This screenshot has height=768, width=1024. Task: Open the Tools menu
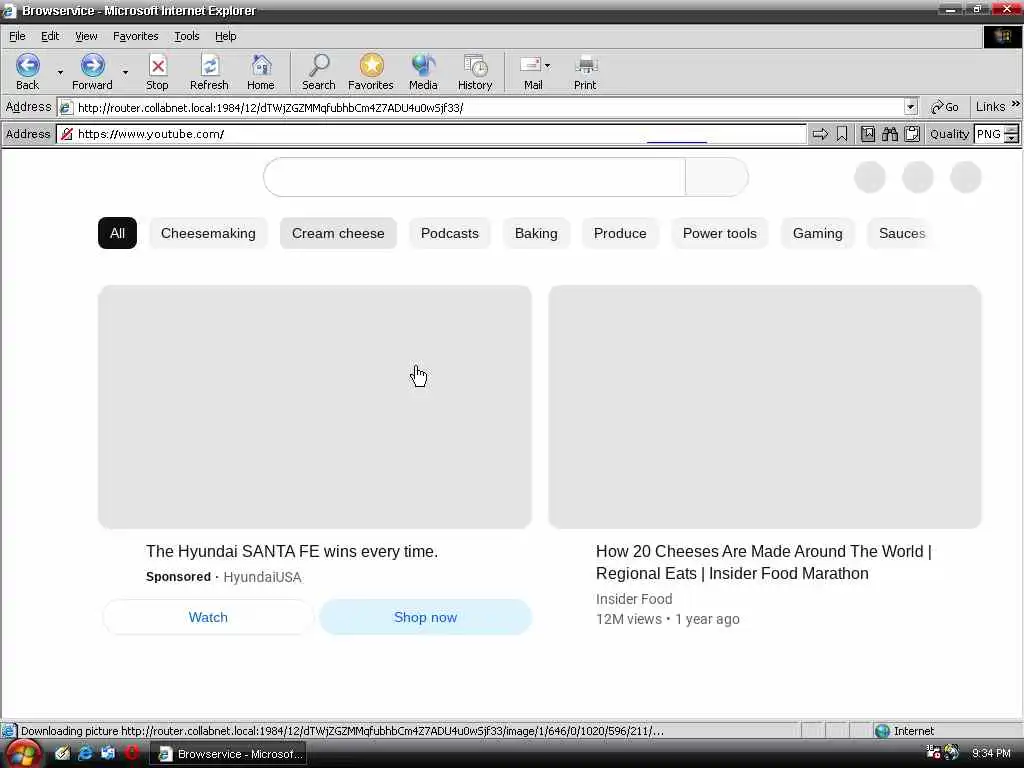(186, 36)
